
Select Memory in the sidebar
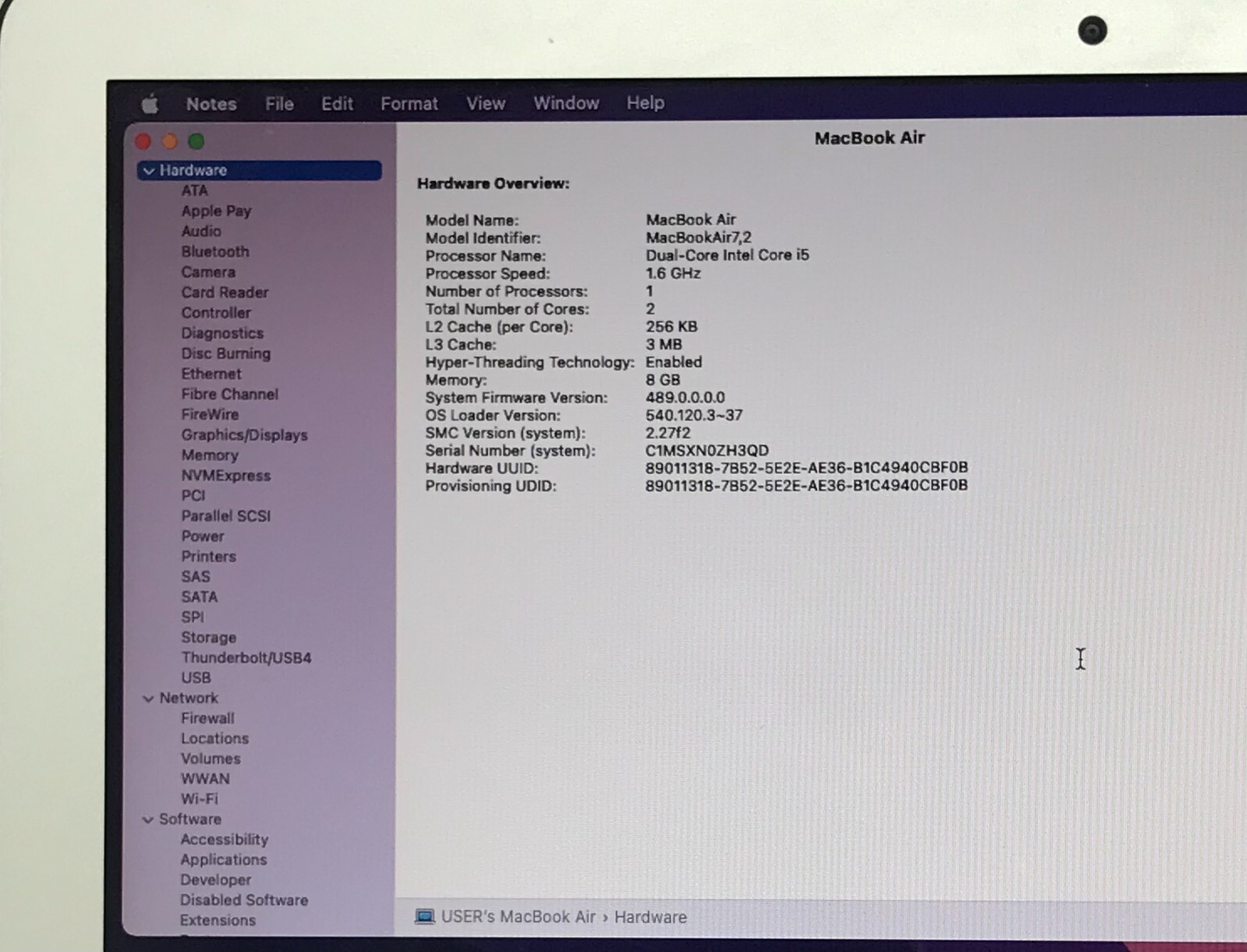tap(210, 455)
